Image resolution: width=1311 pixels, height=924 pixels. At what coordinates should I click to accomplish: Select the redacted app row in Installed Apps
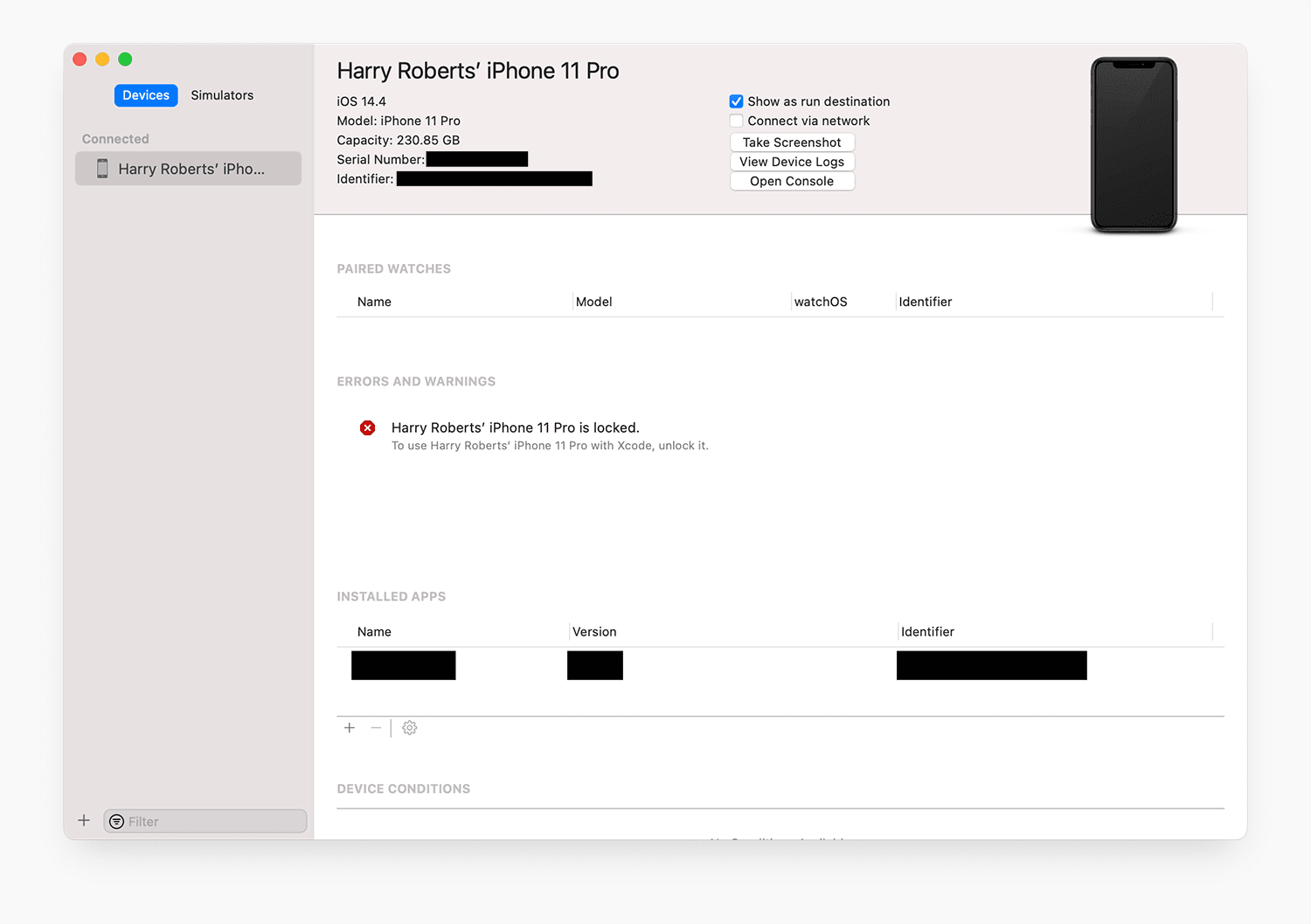tap(780, 665)
